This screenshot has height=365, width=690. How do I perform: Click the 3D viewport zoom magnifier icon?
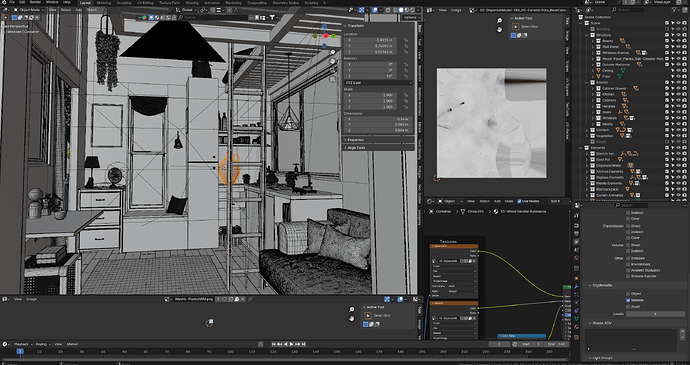click(x=333, y=52)
